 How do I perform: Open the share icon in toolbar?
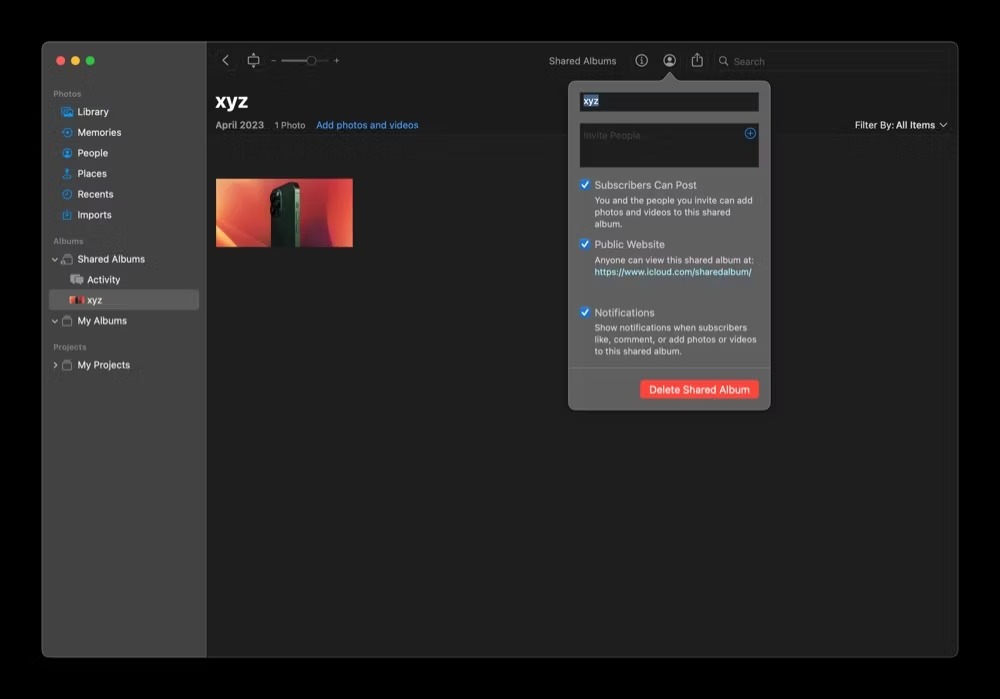[x=697, y=60]
